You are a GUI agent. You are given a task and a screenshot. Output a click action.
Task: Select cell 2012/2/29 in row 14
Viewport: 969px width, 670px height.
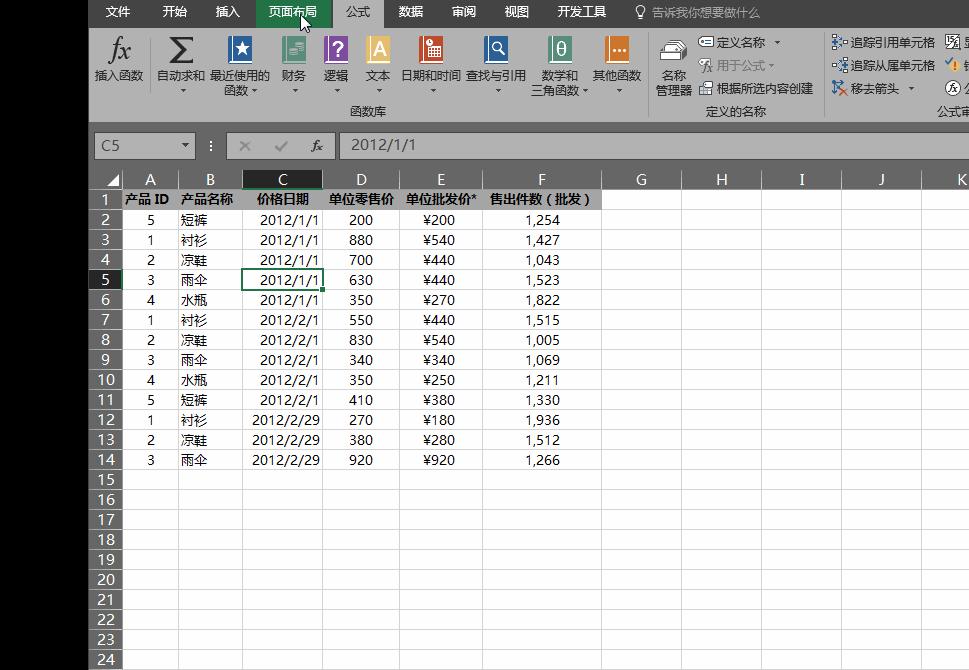[x=282, y=460]
